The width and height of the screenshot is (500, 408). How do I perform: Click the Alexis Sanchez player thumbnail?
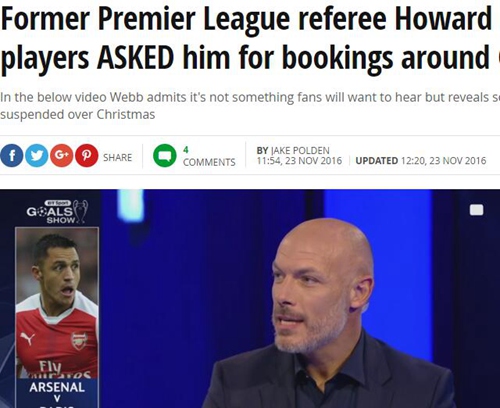(x=57, y=303)
